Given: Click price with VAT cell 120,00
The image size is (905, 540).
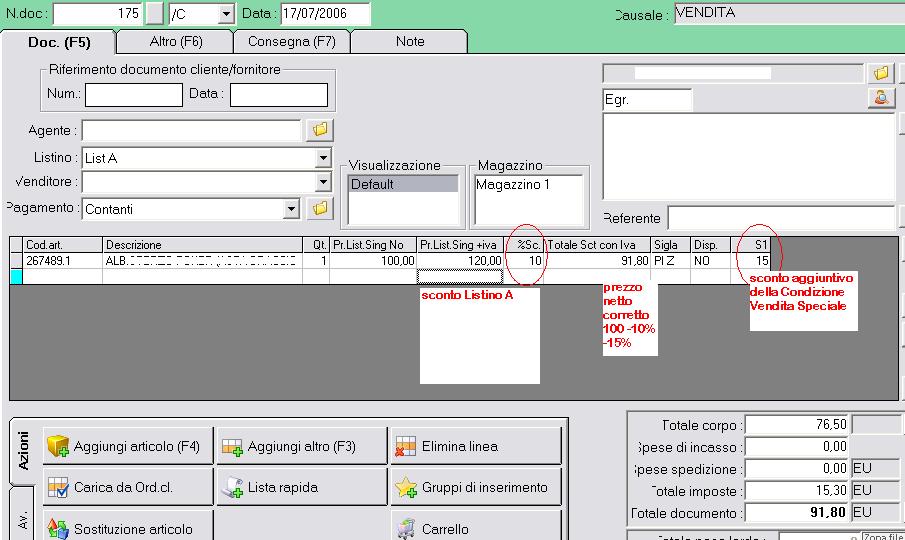Looking at the screenshot, I should 460,261.
